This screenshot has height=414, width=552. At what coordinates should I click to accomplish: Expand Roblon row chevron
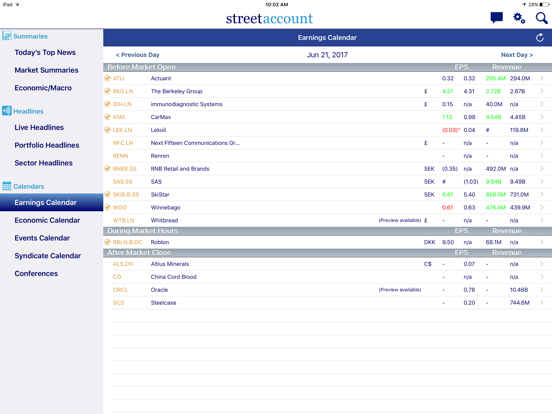pos(542,242)
